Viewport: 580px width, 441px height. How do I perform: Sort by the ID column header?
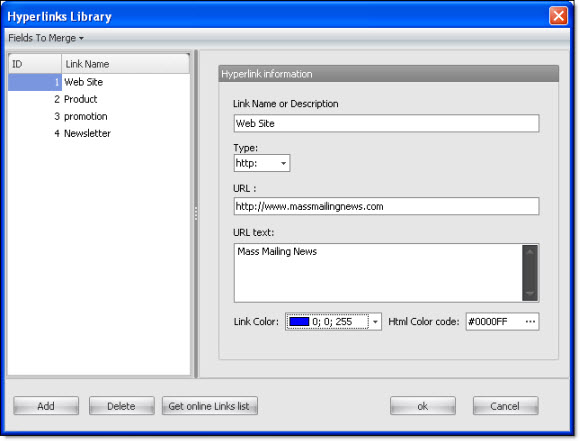point(35,64)
